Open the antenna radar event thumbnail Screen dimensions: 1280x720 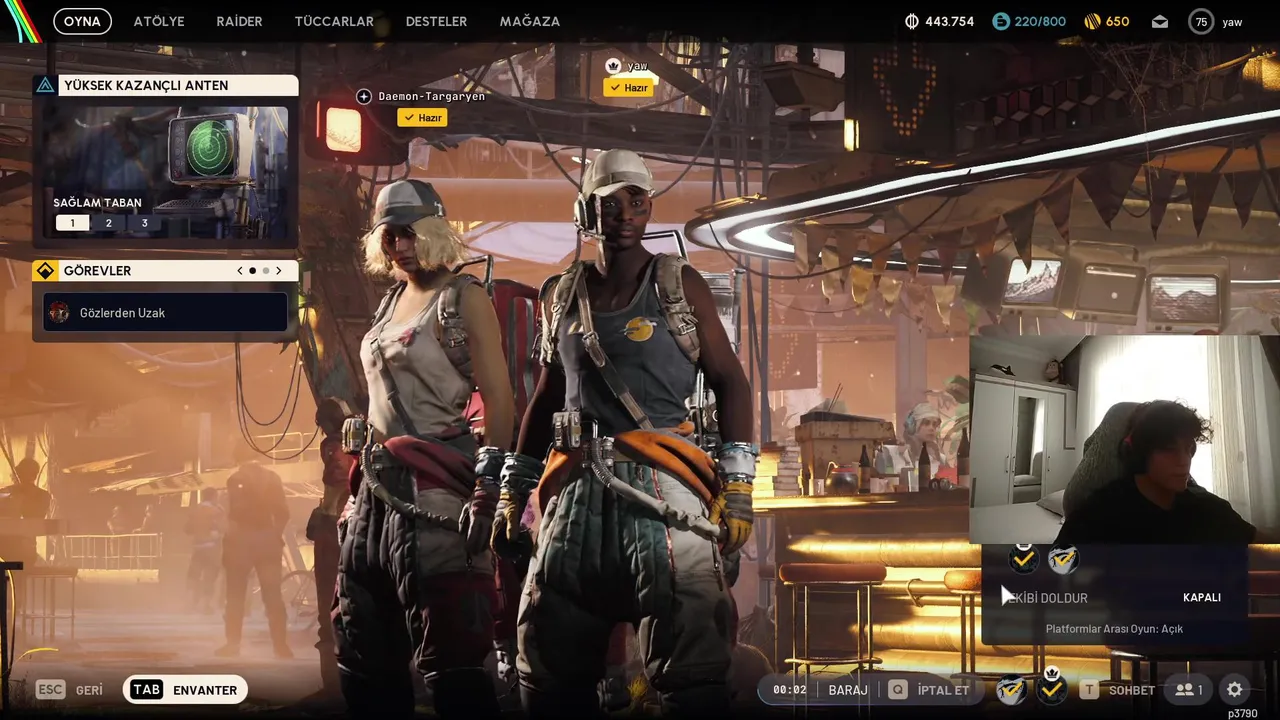point(166,171)
